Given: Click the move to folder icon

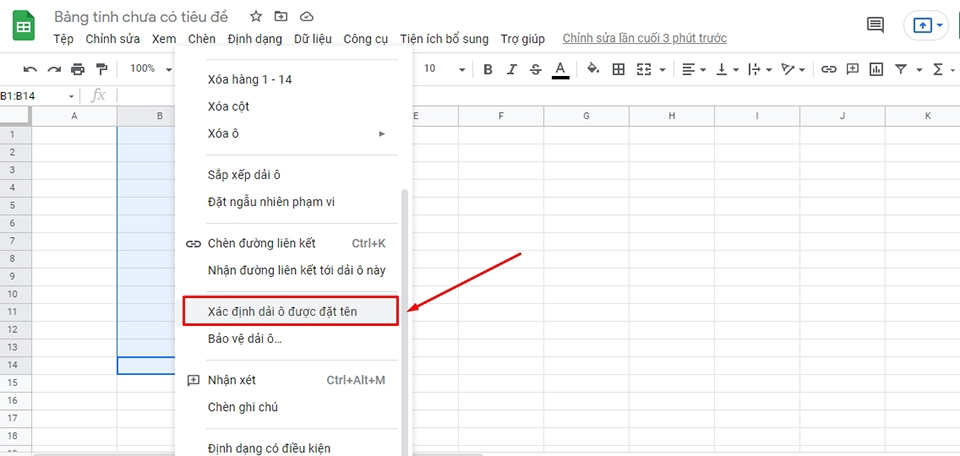Looking at the screenshot, I should click(x=281, y=17).
